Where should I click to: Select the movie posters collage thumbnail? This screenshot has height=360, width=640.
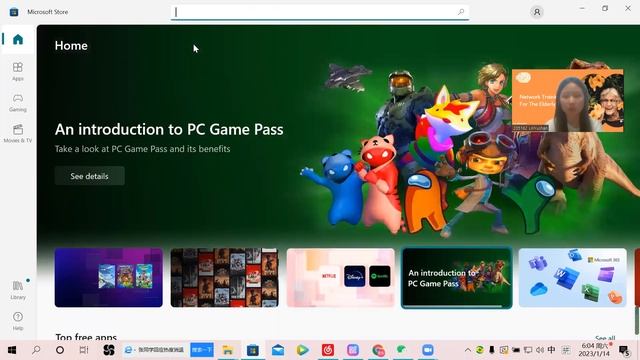coord(224,278)
